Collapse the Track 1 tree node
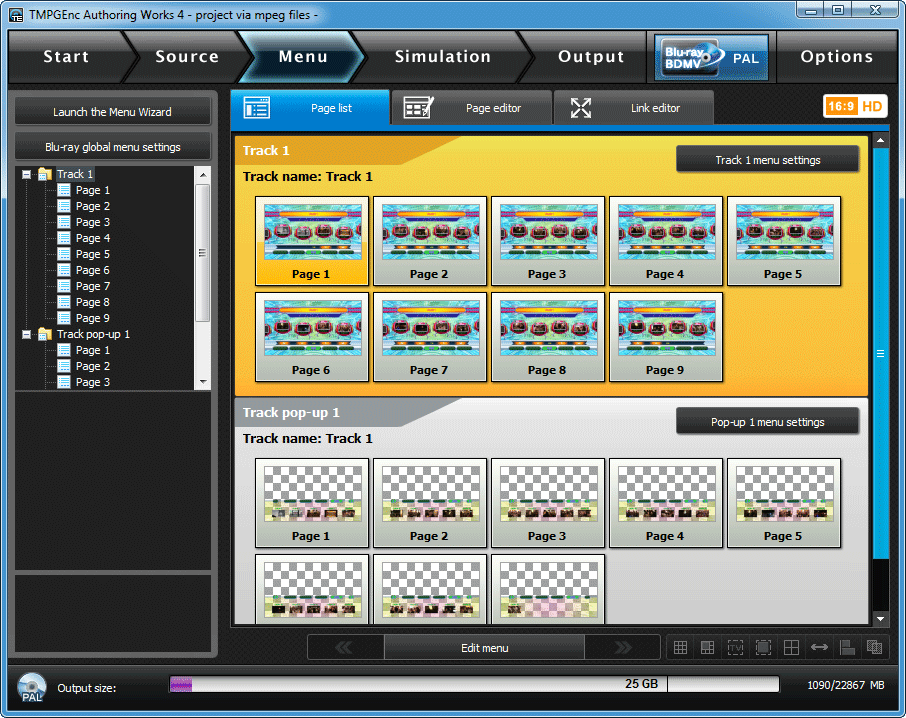The image size is (906, 718). pos(27,174)
